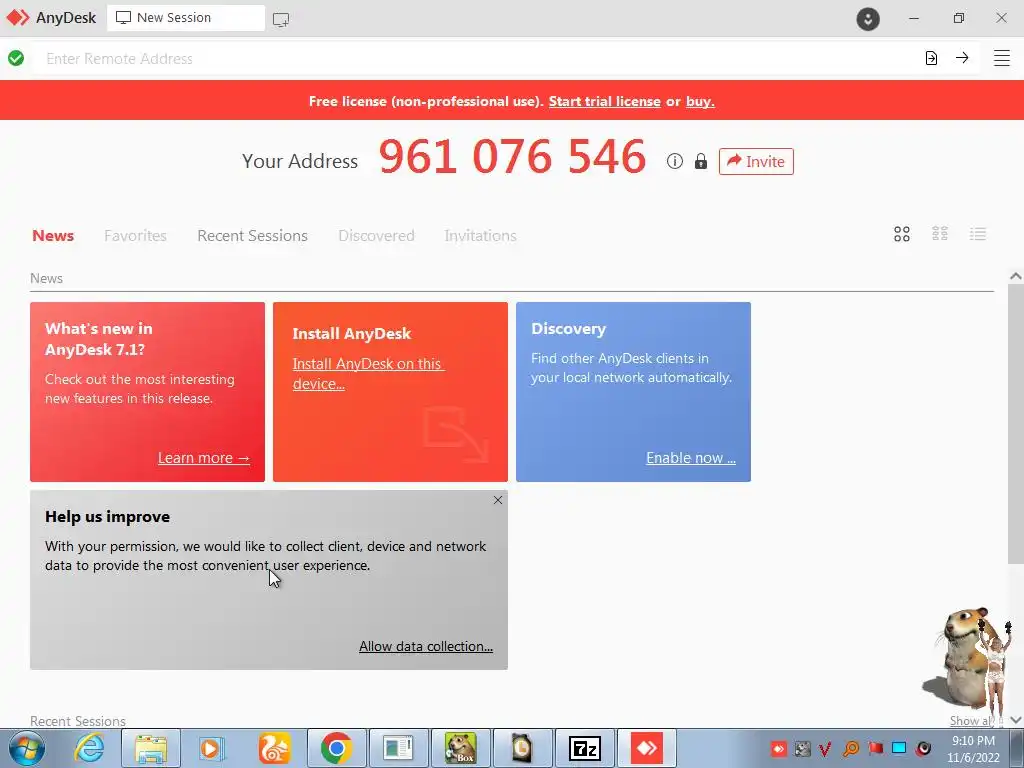Click the cyan monitor network tray icon
Screen dimensions: 1024x768
[x=899, y=748]
